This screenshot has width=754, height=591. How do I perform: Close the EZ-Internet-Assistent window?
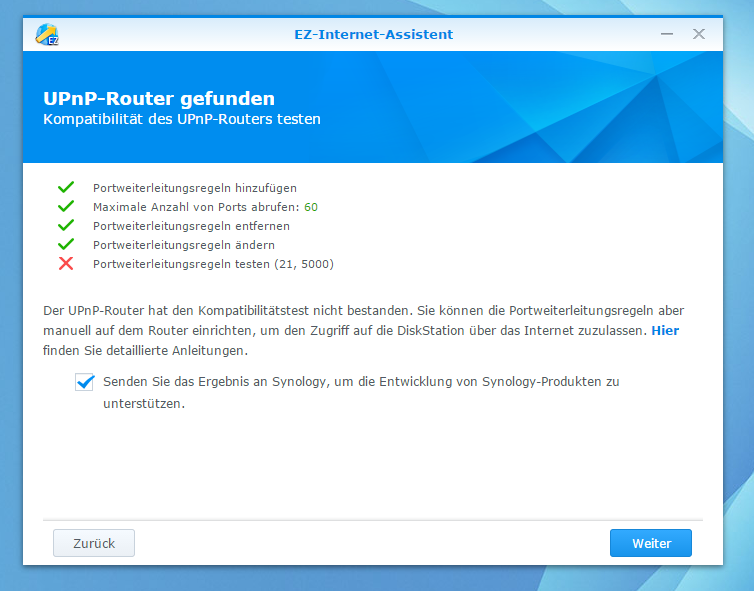pos(699,34)
